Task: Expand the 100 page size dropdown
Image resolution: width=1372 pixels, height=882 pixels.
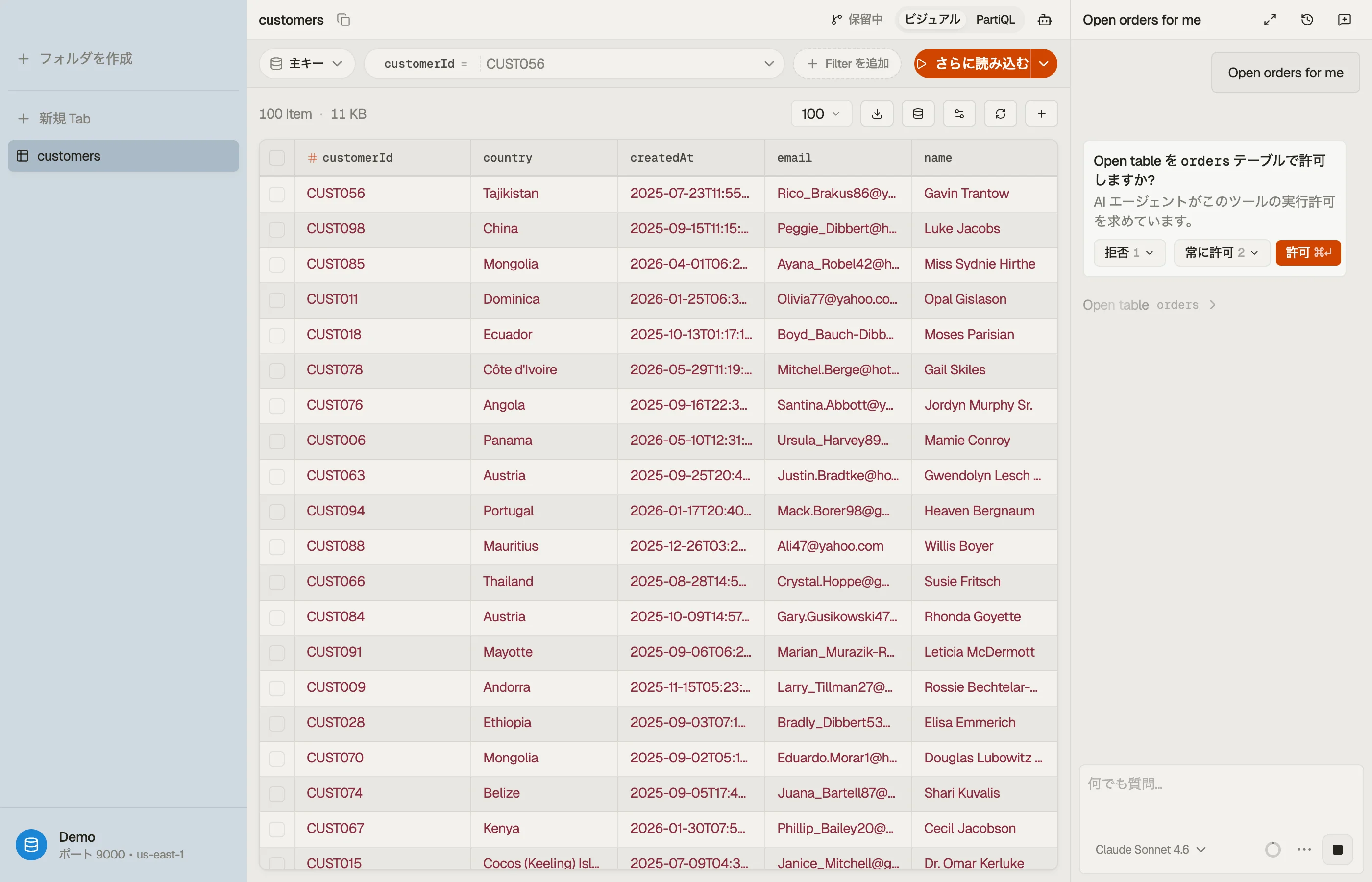Action: coord(821,114)
